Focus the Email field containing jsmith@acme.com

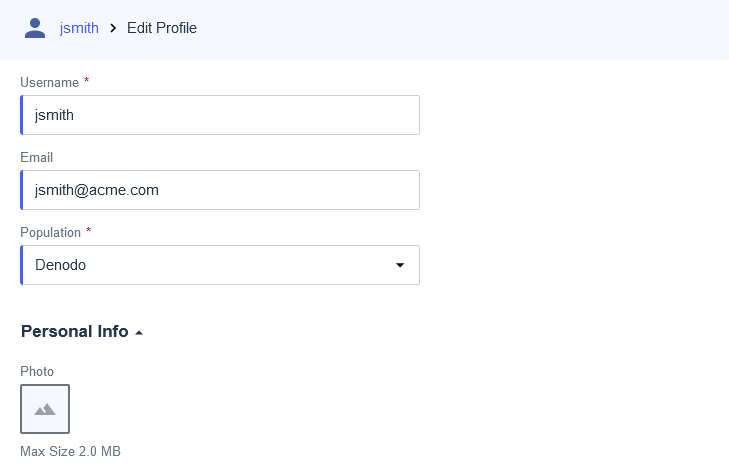(x=220, y=190)
